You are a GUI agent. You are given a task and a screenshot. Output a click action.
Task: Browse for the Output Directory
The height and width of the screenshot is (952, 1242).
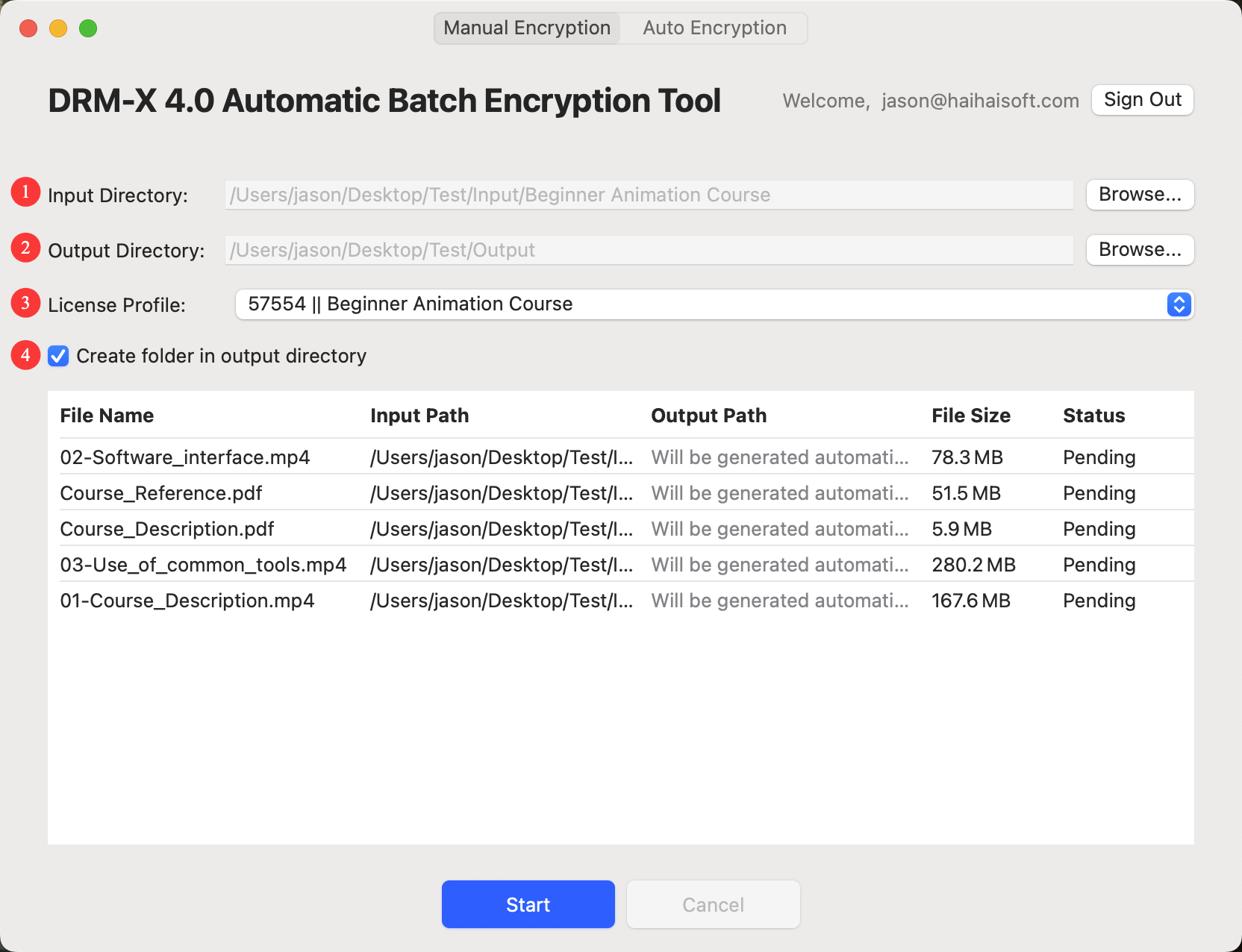tap(1140, 250)
